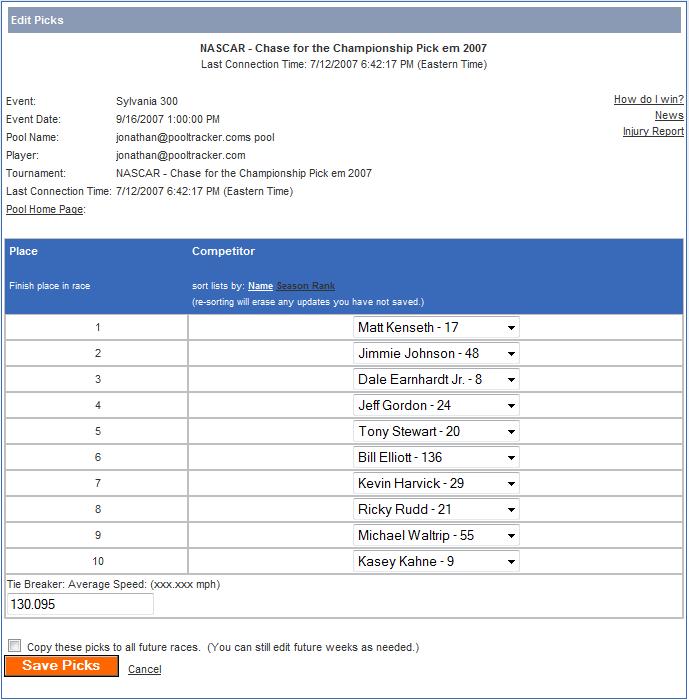The image size is (689, 700).
Task: Expand the Dale Earnhardt Jr. competitor dropdown
Action: [x=436, y=379]
